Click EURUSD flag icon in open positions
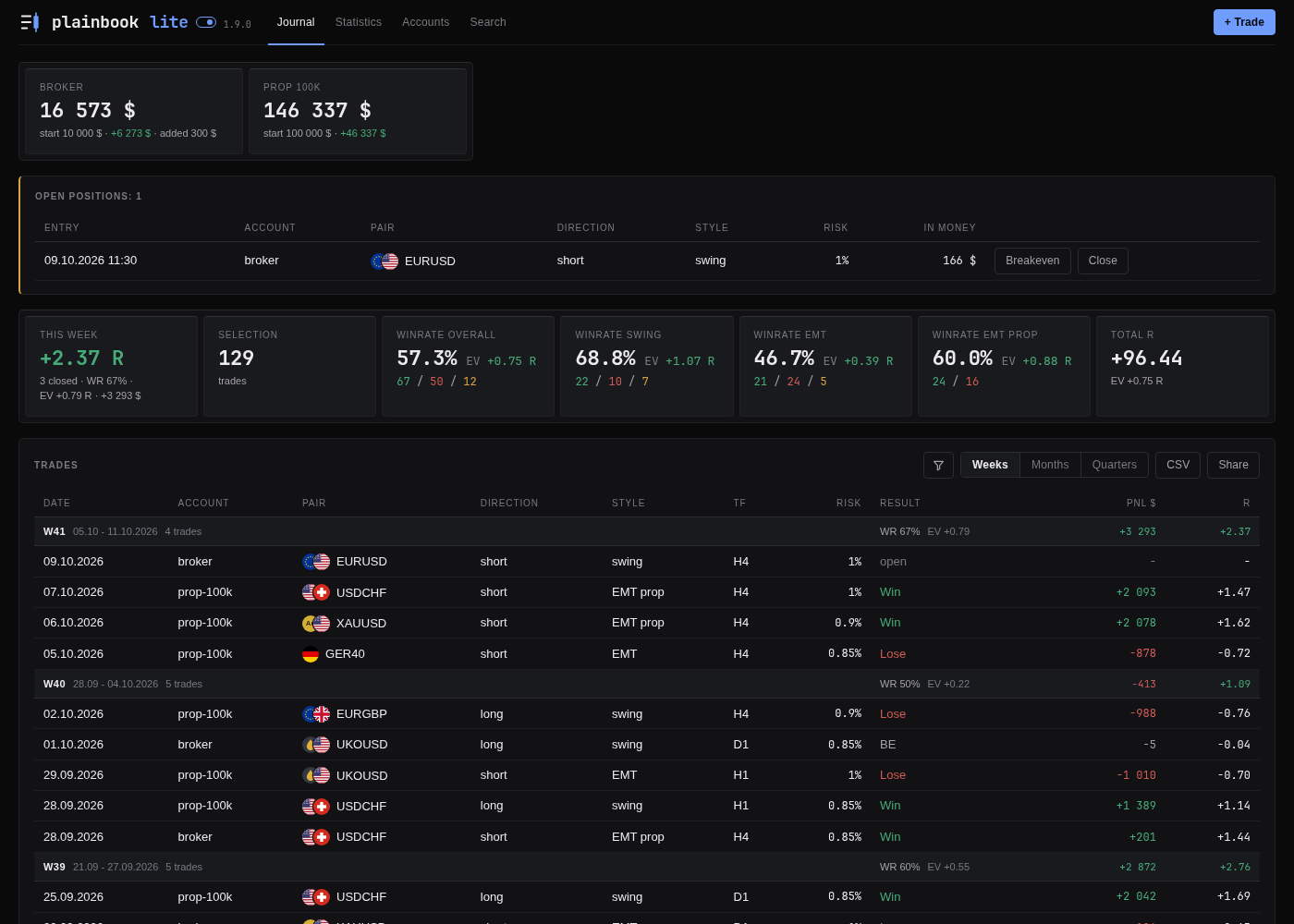 pyautogui.click(x=385, y=261)
